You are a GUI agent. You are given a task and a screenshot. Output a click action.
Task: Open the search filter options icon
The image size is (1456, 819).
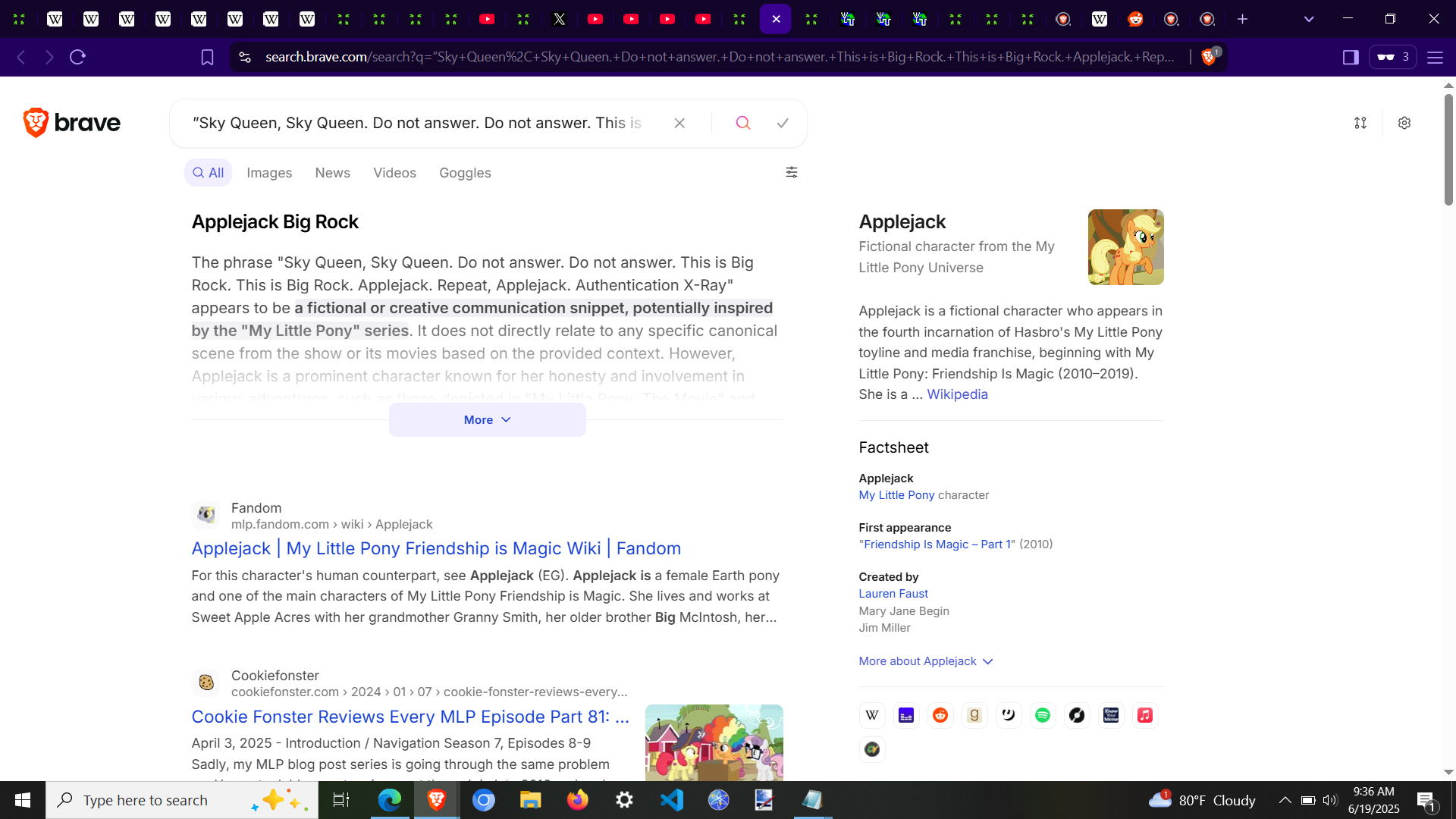point(792,172)
